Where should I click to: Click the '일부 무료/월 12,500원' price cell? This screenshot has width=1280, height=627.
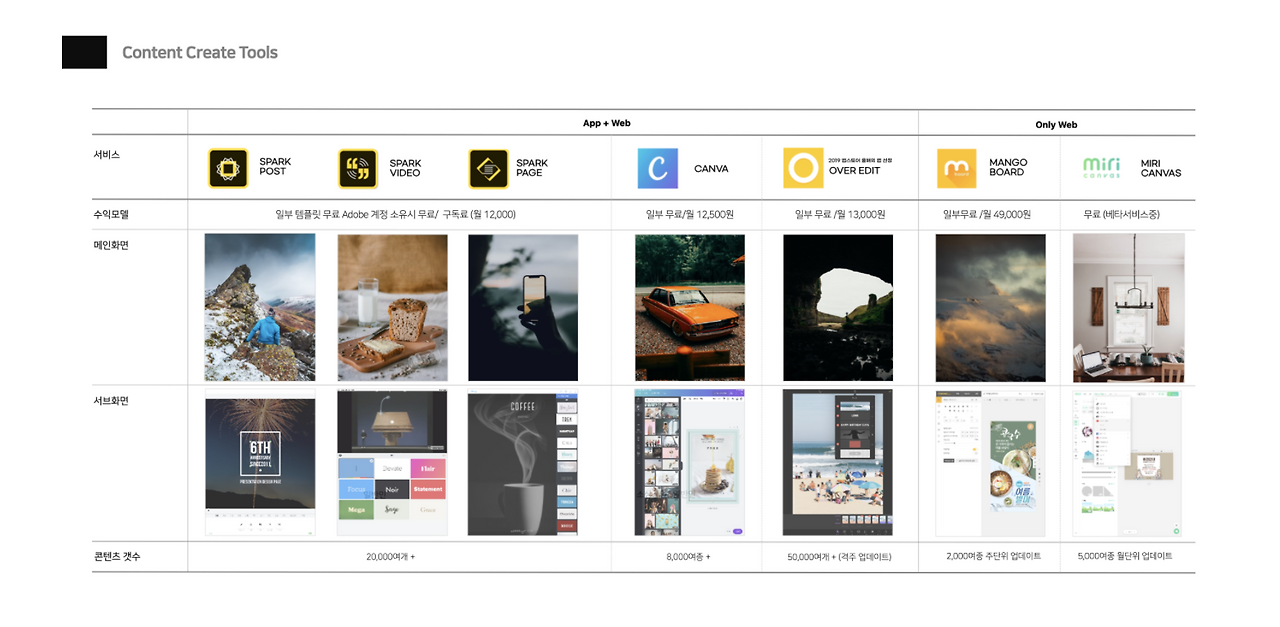[690, 214]
